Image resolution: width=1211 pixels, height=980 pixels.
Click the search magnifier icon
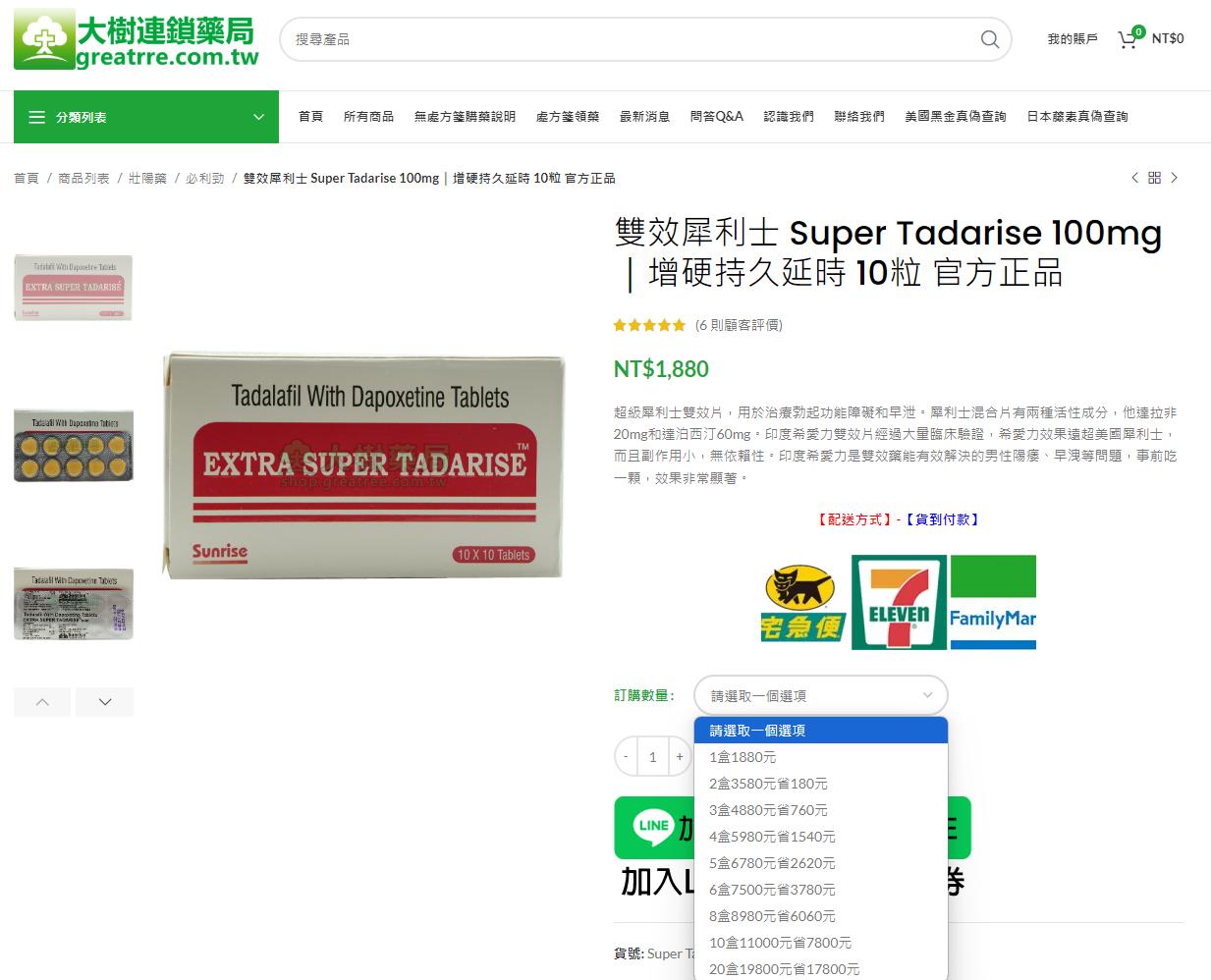click(x=990, y=39)
